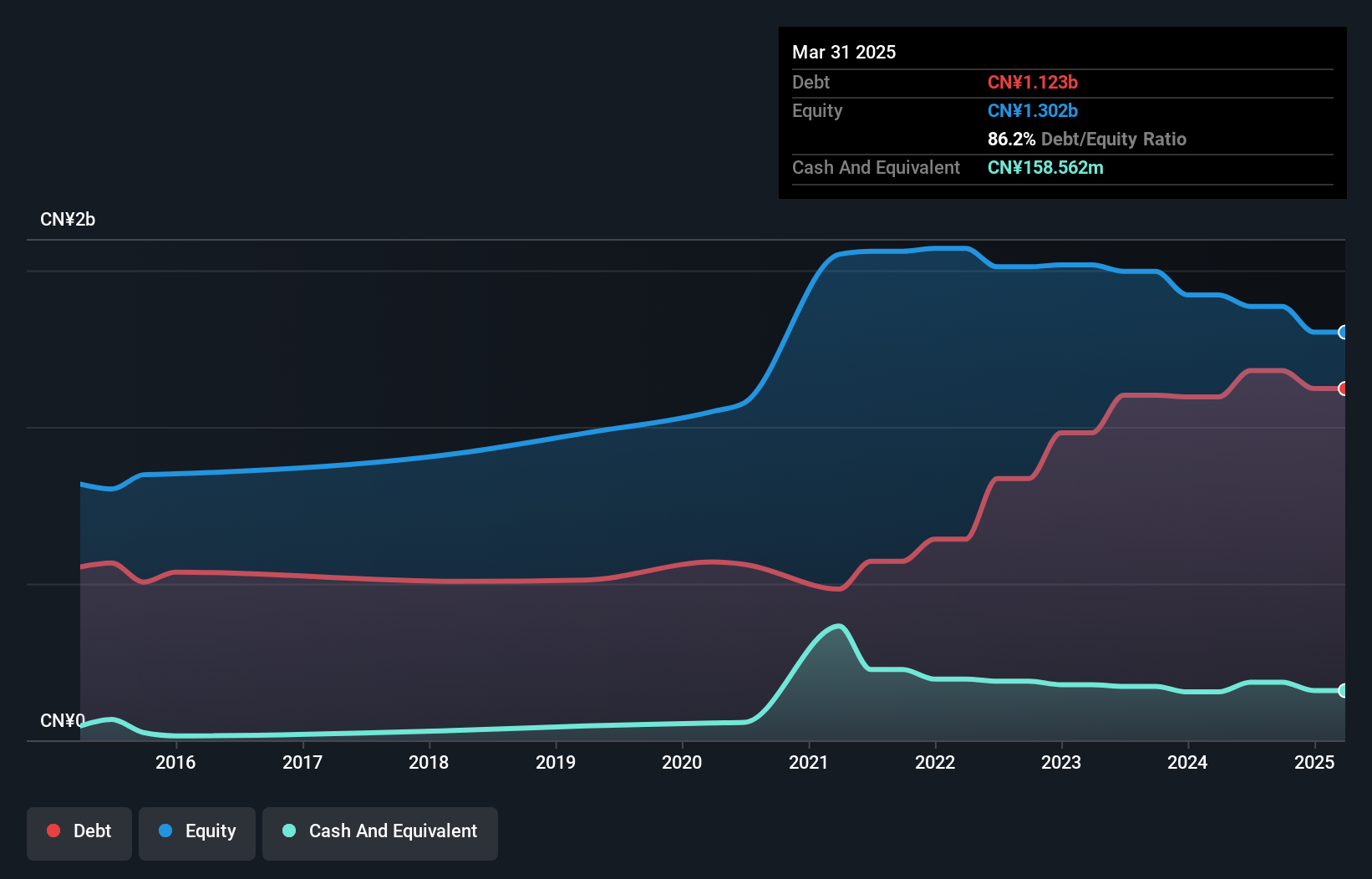Click the 2018 x-axis label
Image resolution: width=1372 pixels, height=879 pixels.
point(429,762)
